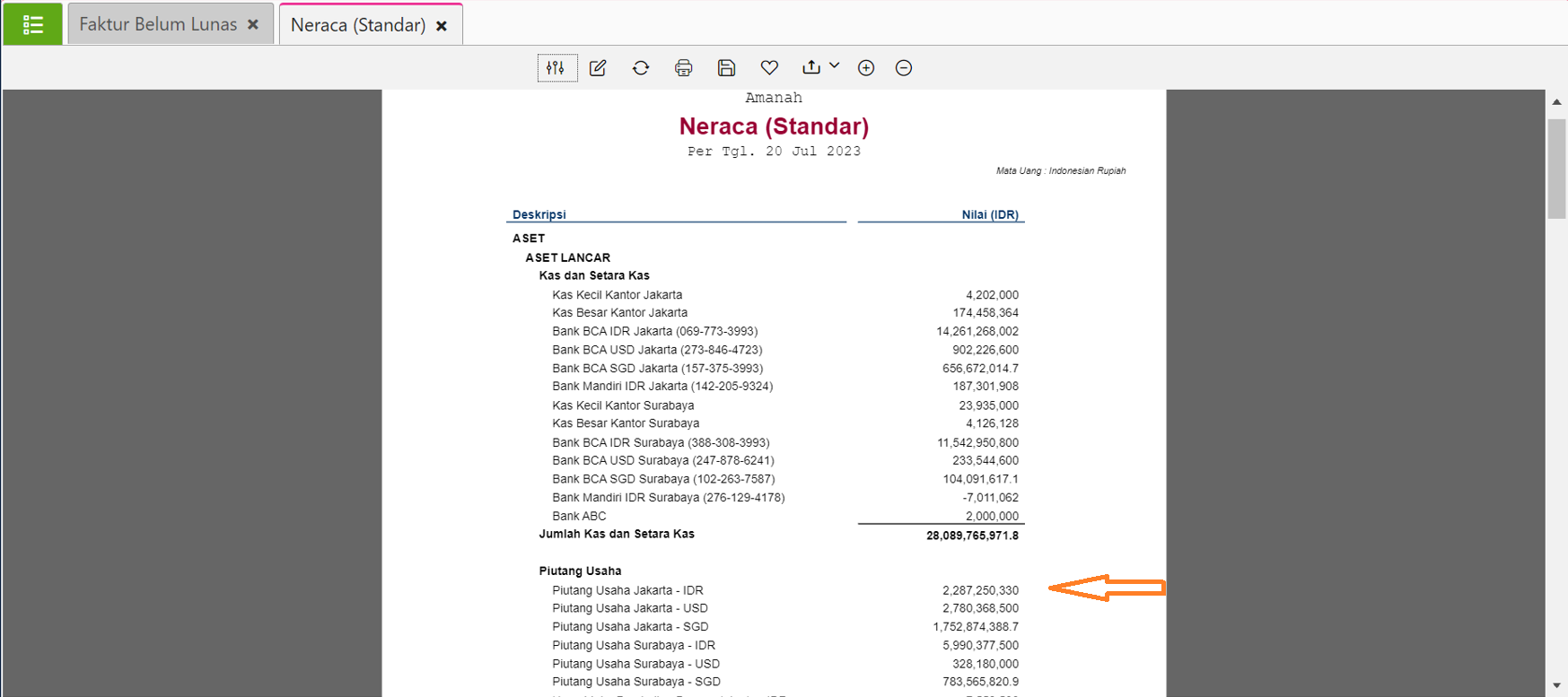Click the Per Tgl. 20 Jul 2023 date
This screenshot has height=697, width=1568.
[x=774, y=152]
